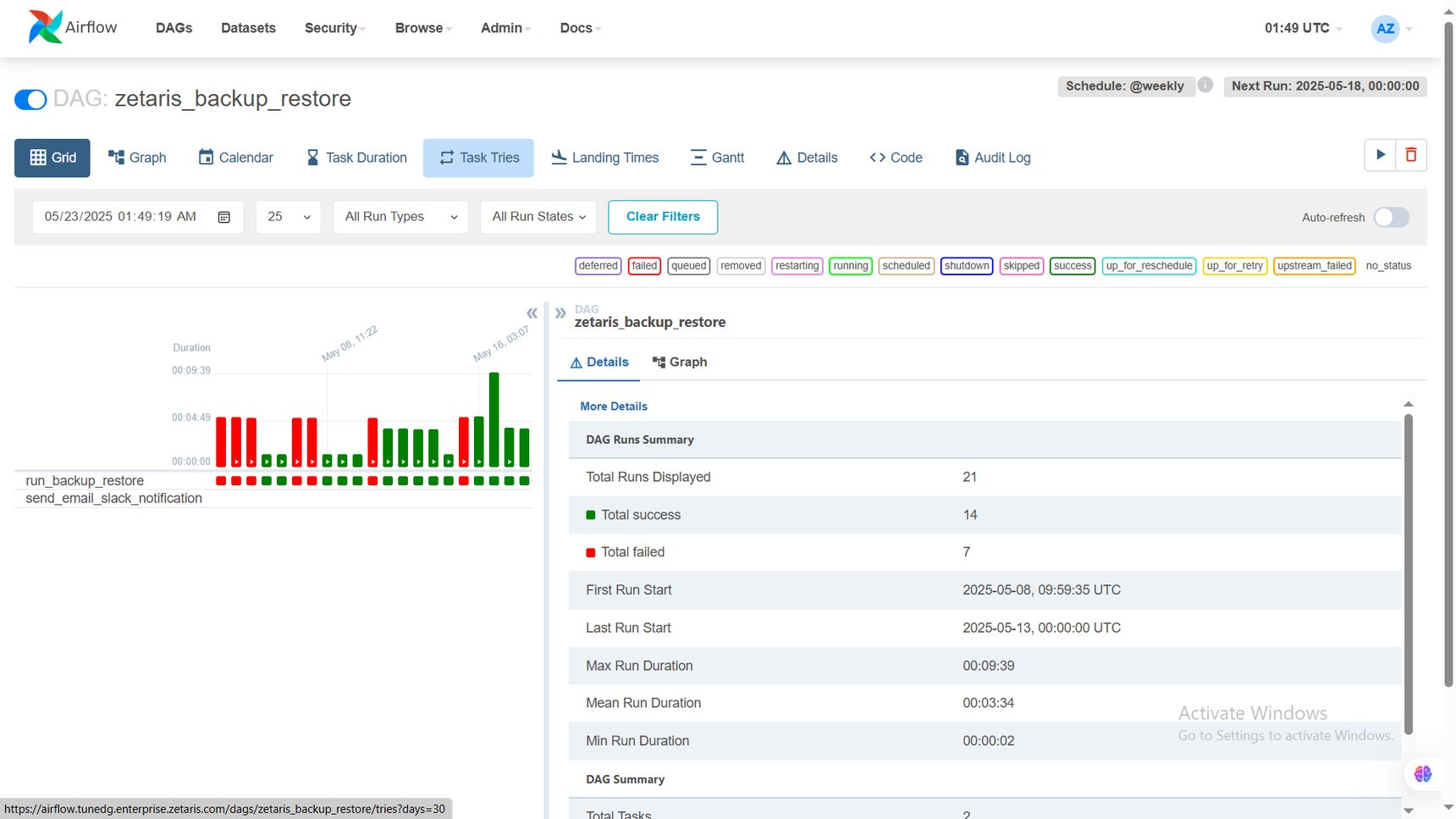The height and width of the screenshot is (819, 1456).
Task: Open the Details panel Graph tab
Action: point(680,362)
